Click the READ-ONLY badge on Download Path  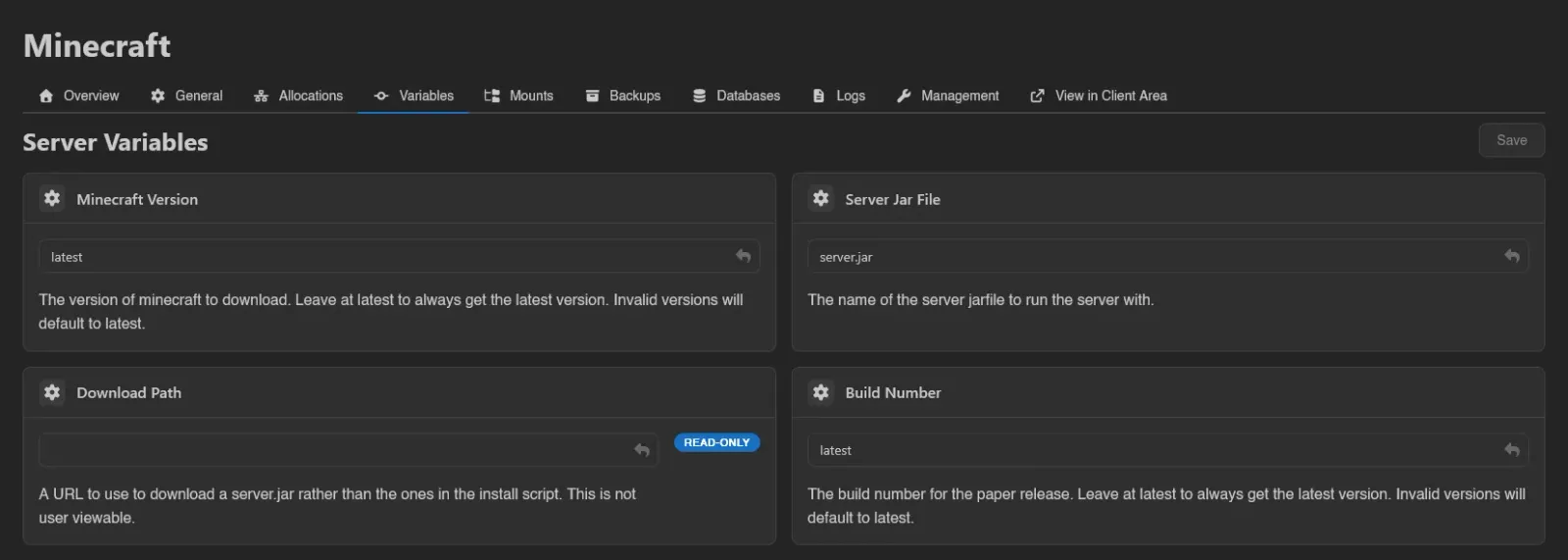coord(716,442)
